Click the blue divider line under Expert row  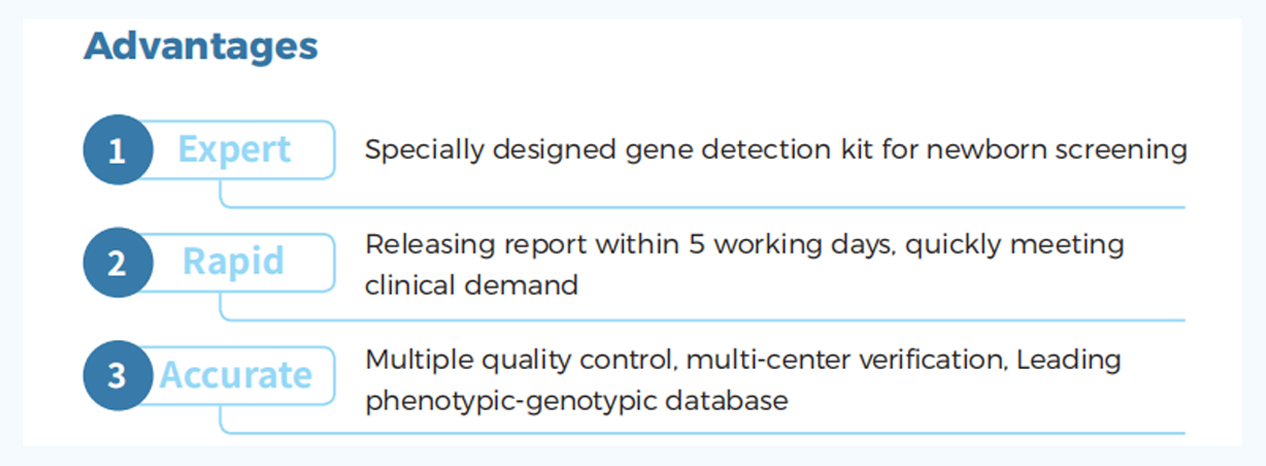[700, 207]
